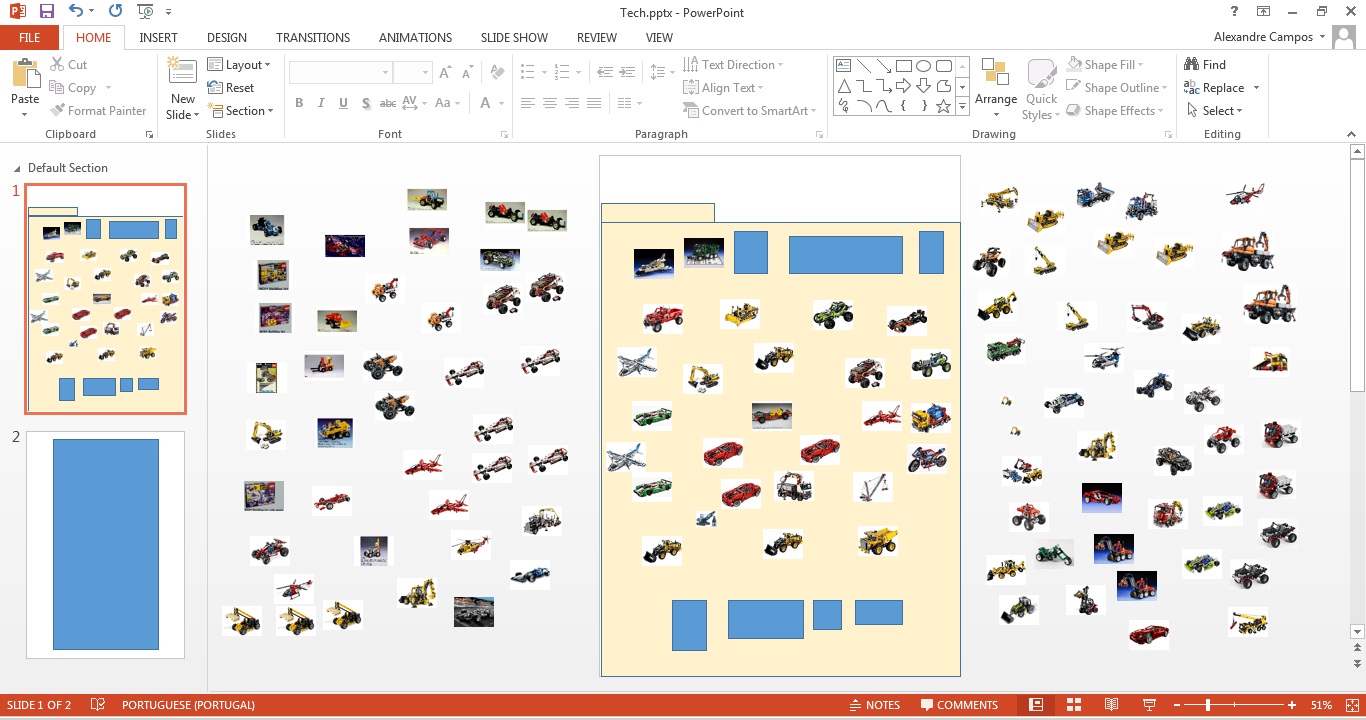Switch to the SLIDE SHOW tab
Viewport: 1366px width, 720px height.
tap(514, 37)
